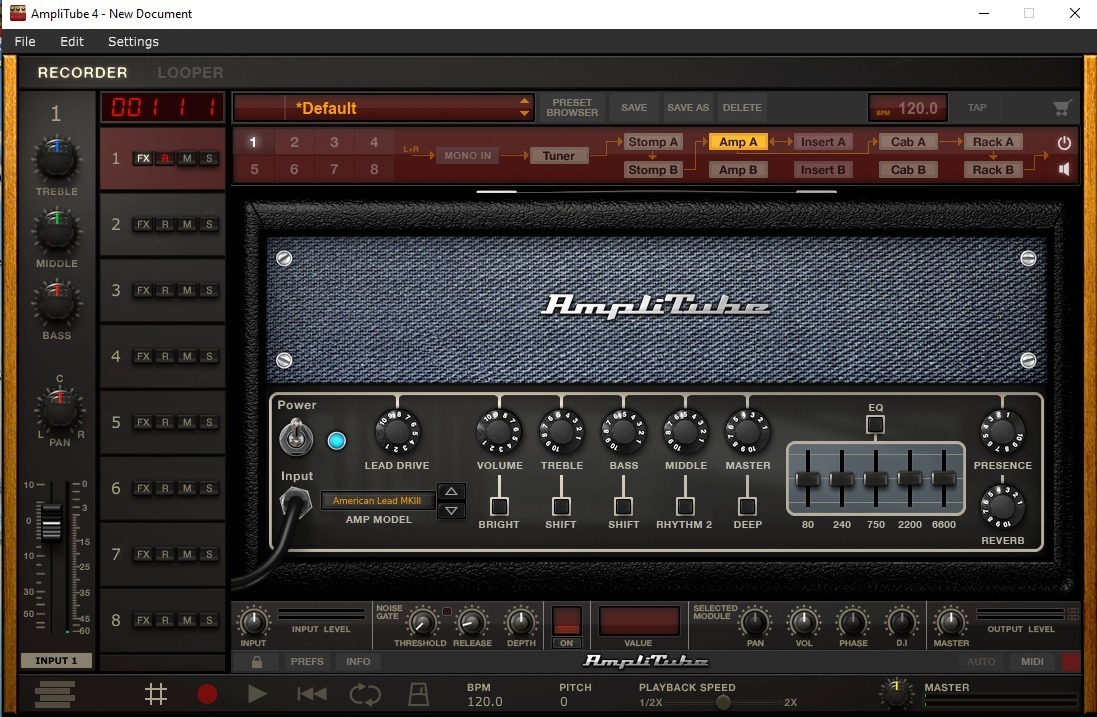Select Cab A module
The image size is (1097, 717).
coord(908,142)
